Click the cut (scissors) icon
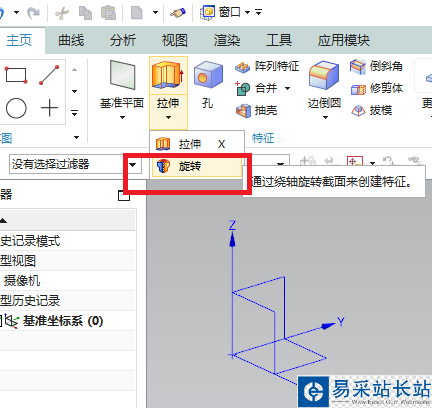 [62, 13]
